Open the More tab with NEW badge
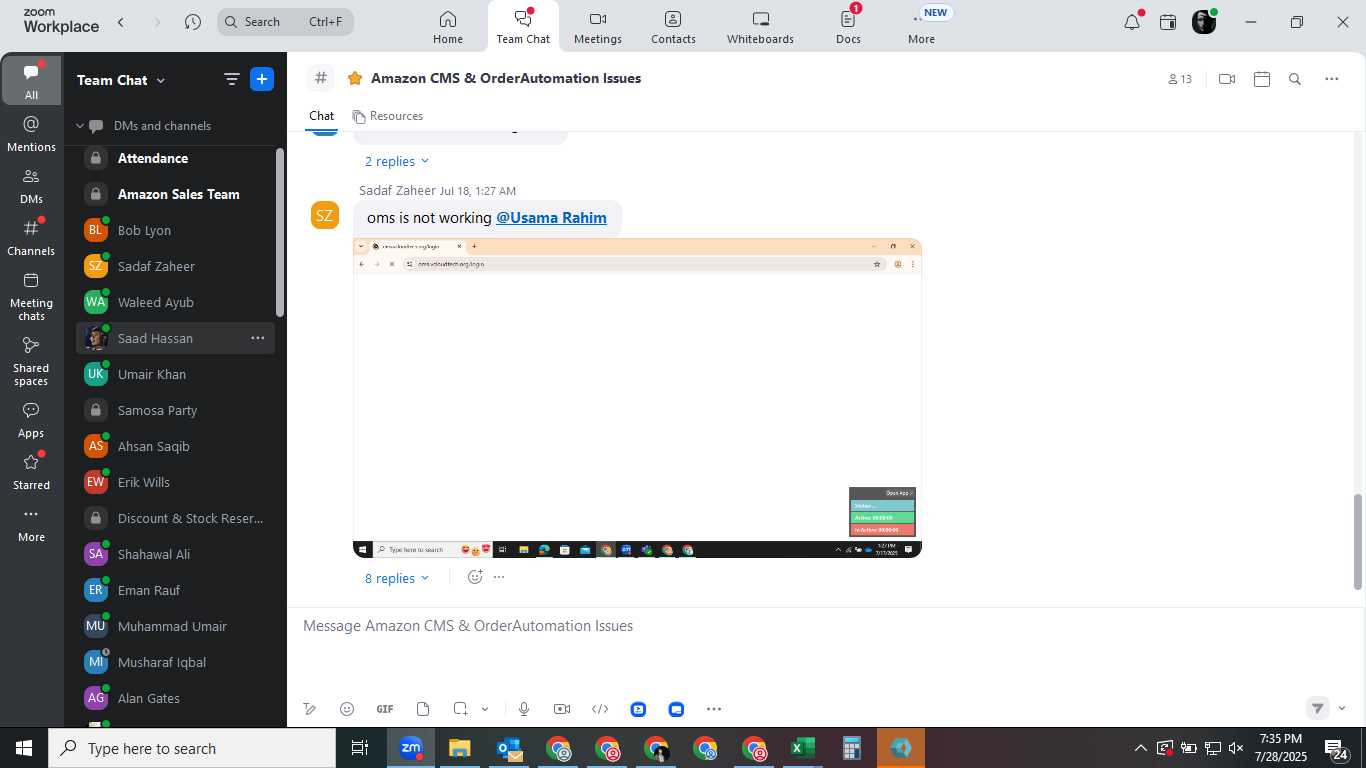Screen dimensions: 1366x768 (922, 27)
